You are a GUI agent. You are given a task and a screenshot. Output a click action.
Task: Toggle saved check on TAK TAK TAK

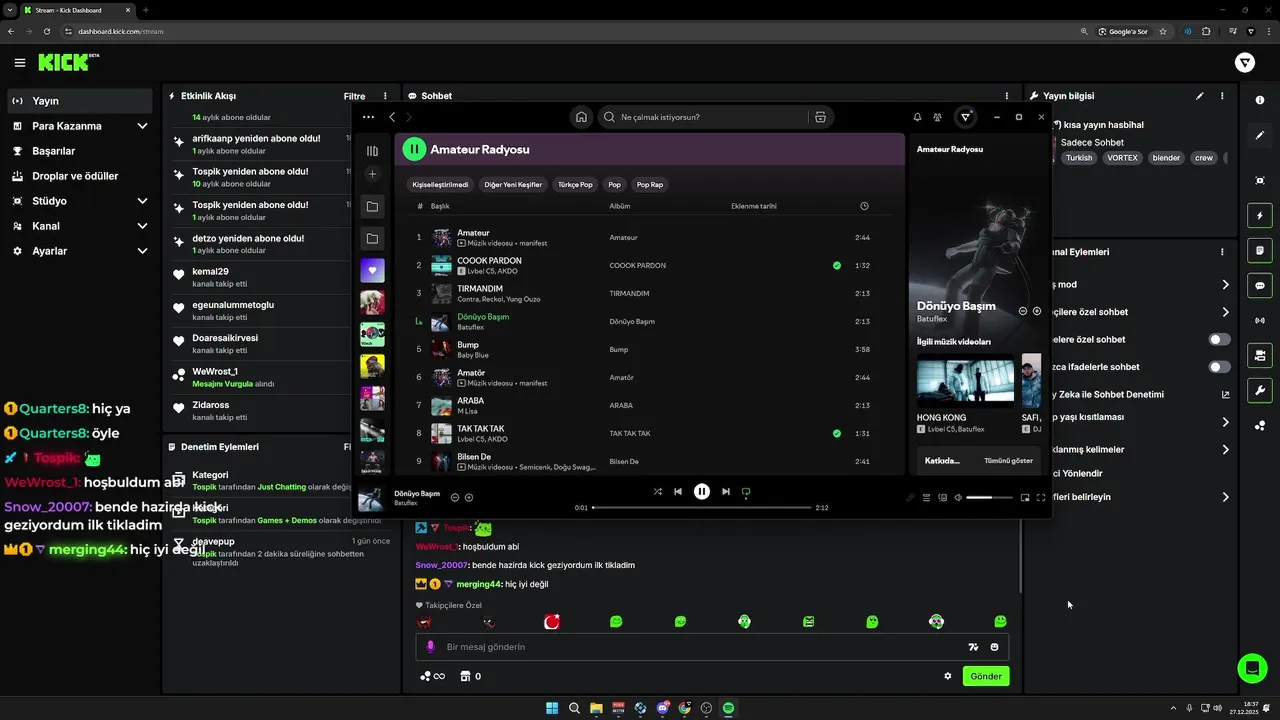[837, 434]
